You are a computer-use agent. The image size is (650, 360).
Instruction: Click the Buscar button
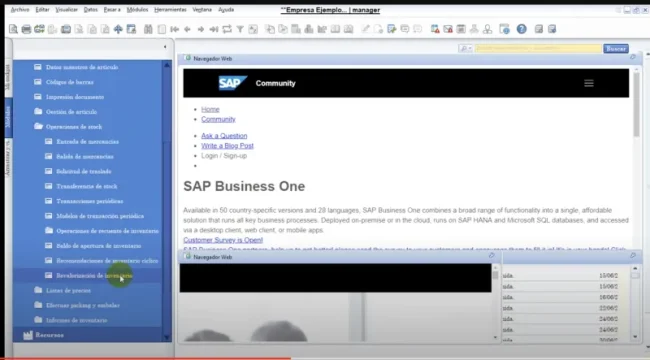(616, 49)
